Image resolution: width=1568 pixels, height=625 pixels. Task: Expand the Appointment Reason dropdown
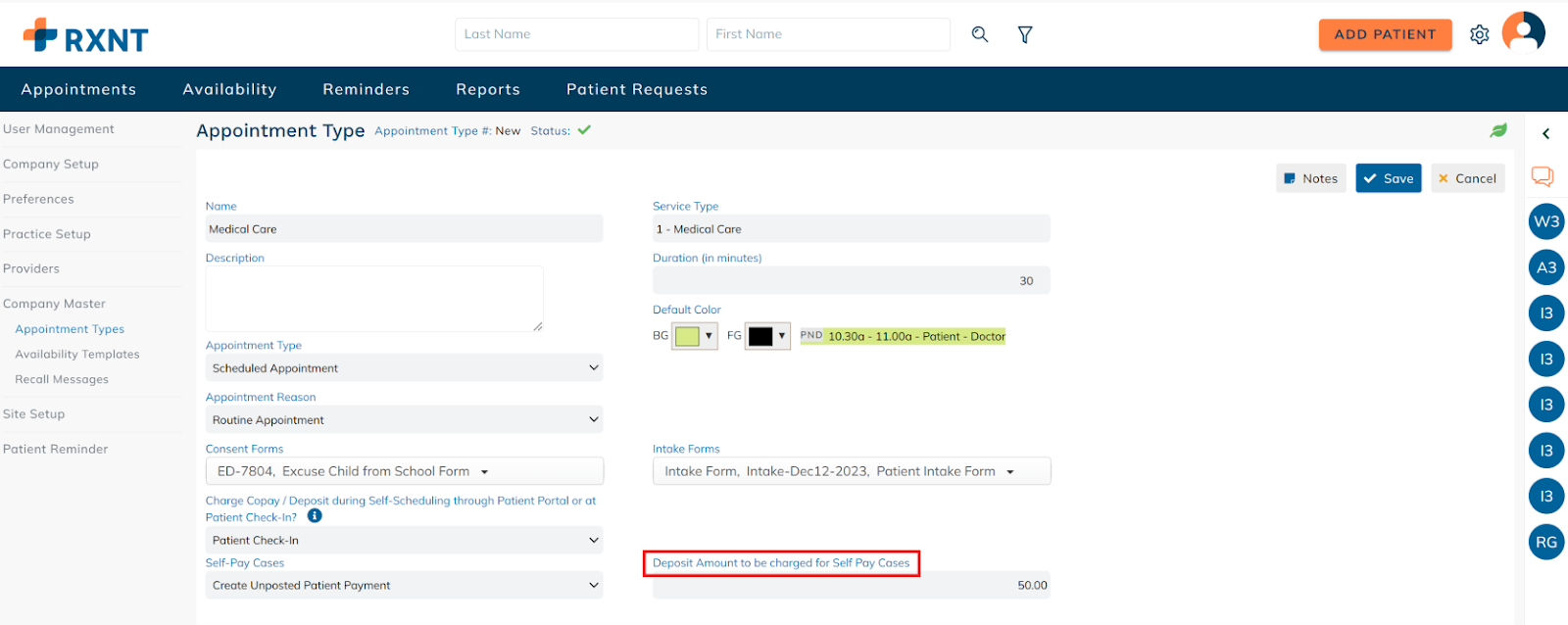(404, 420)
